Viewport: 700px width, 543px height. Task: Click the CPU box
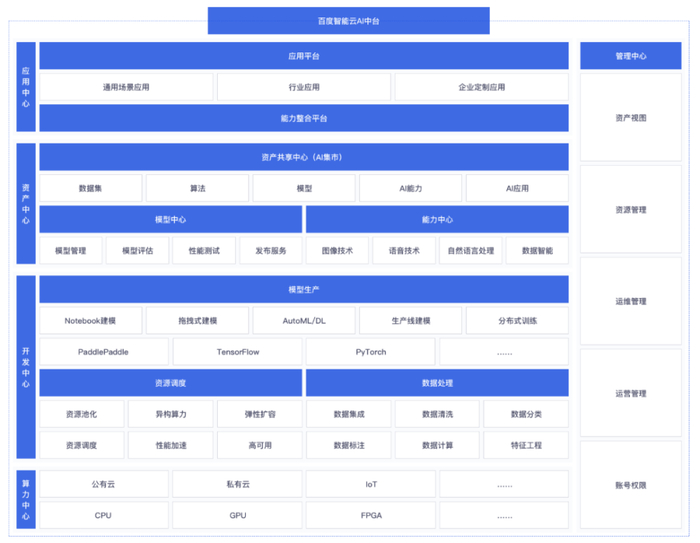pos(104,515)
